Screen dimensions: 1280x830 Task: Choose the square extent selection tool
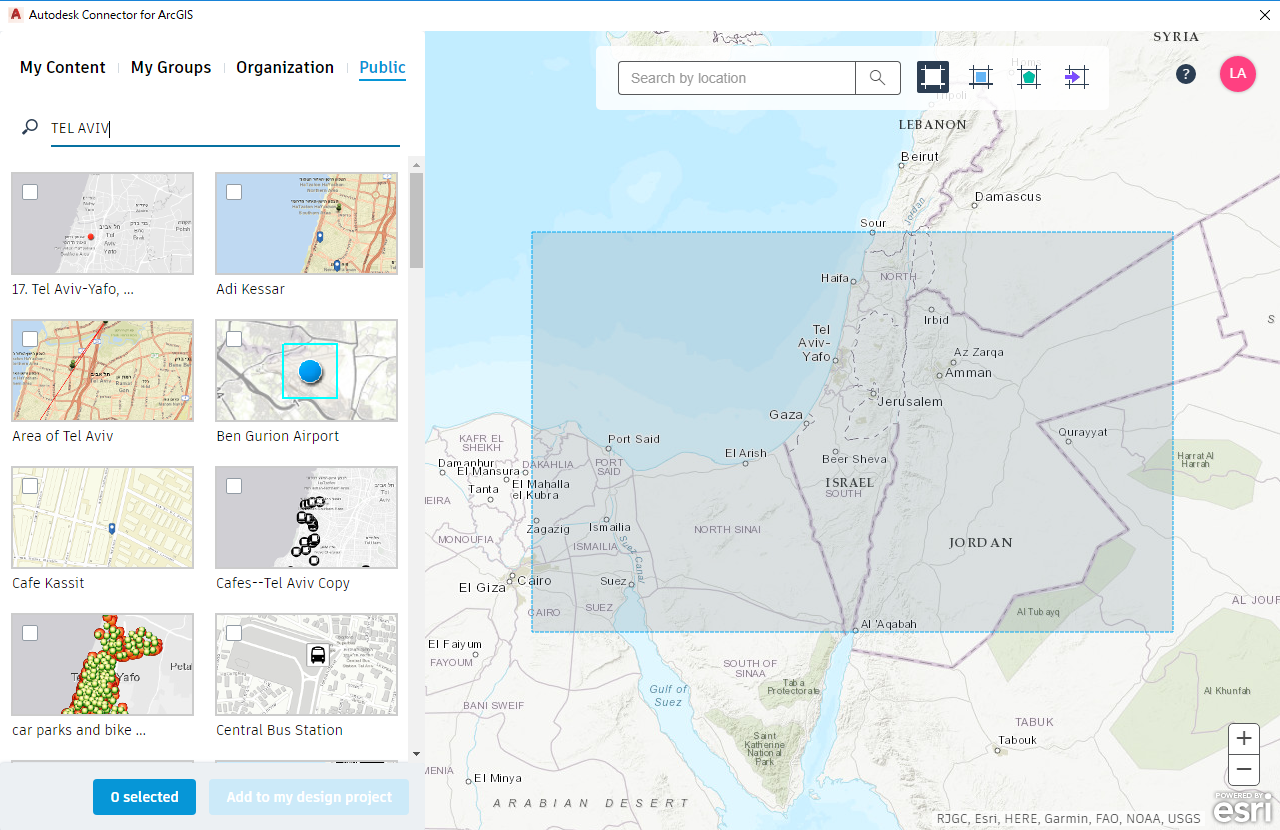[x=981, y=77]
